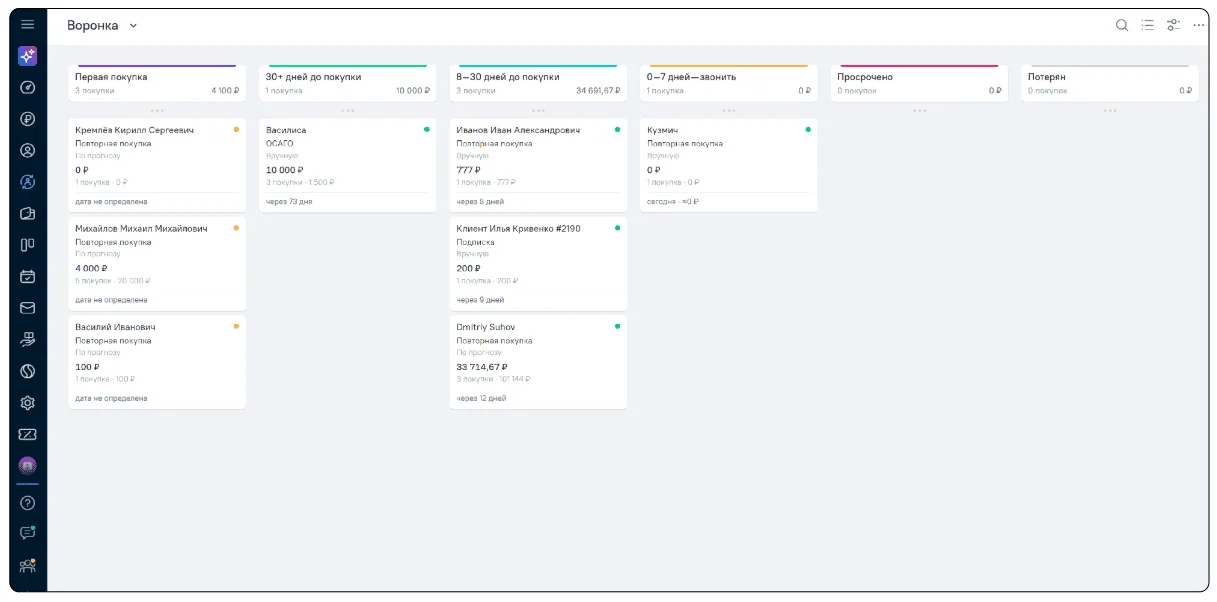The height and width of the screenshot is (602, 1217).
Task: Click the Воронка page title
Action: pyautogui.click(x=92, y=25)
